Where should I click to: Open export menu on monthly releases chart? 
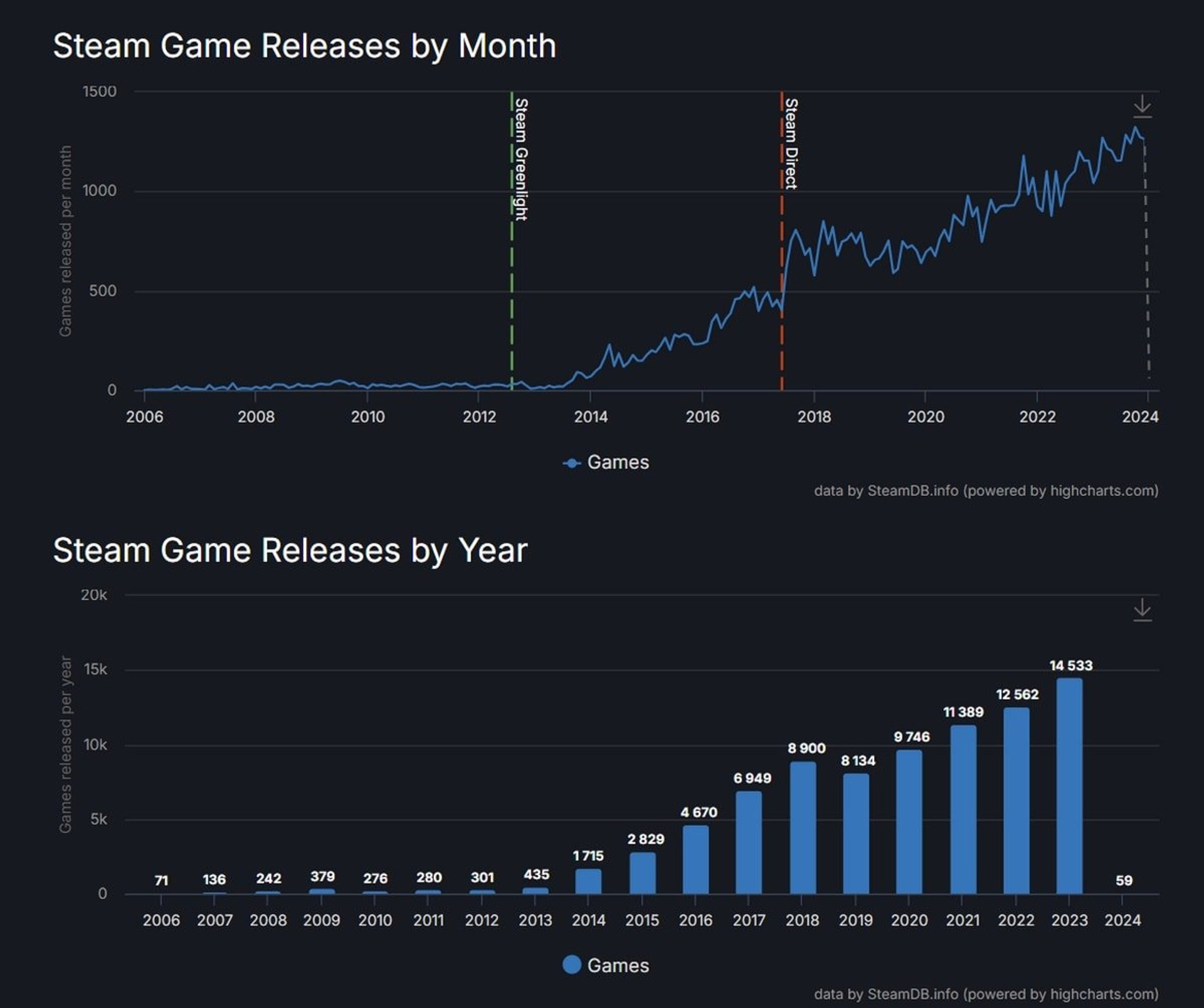(1142, 107)
